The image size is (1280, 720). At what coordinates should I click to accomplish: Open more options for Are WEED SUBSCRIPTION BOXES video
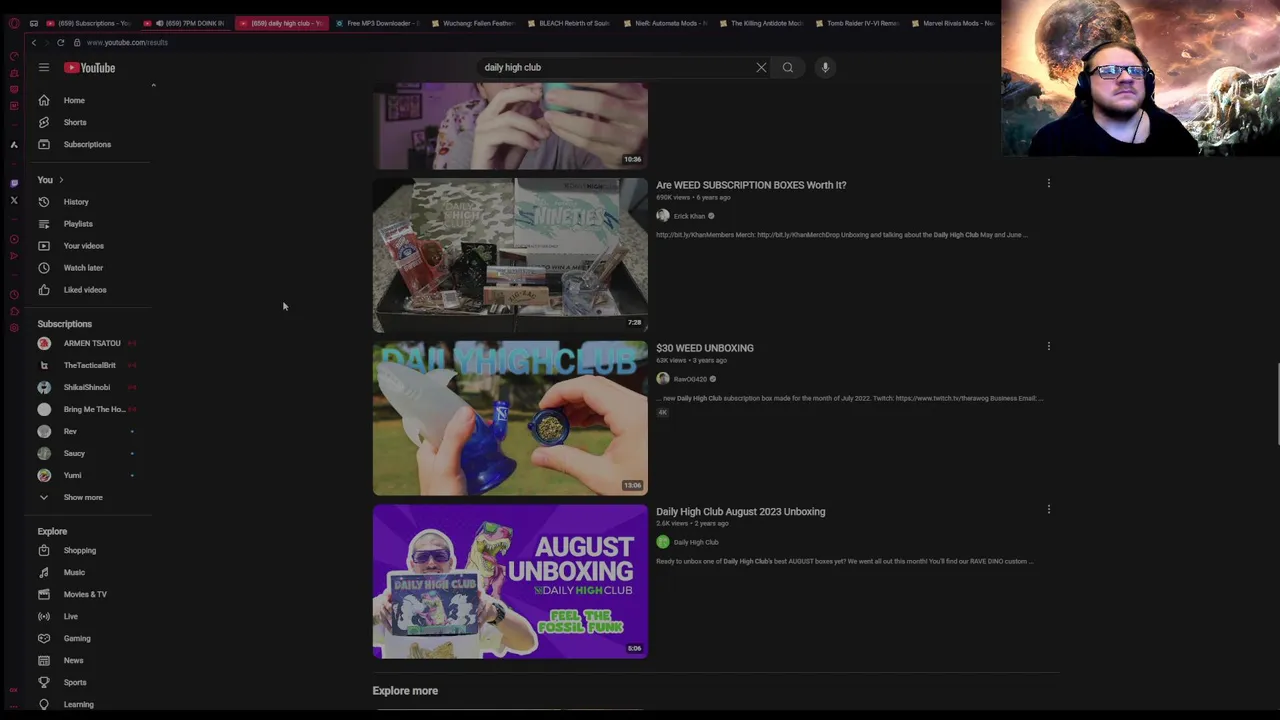click(x=1048, y=183)
